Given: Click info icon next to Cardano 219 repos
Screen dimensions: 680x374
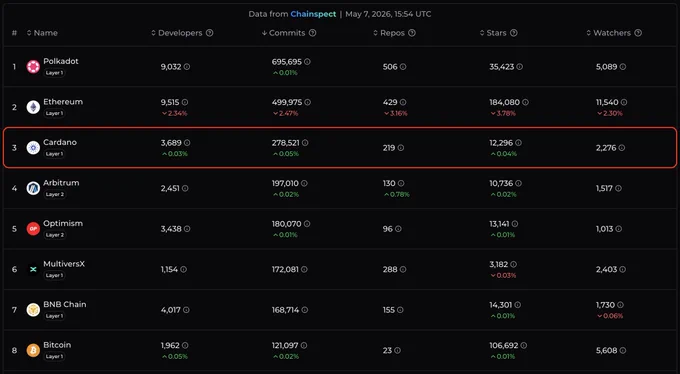Looking at the screenshot, I should (401, 148).
